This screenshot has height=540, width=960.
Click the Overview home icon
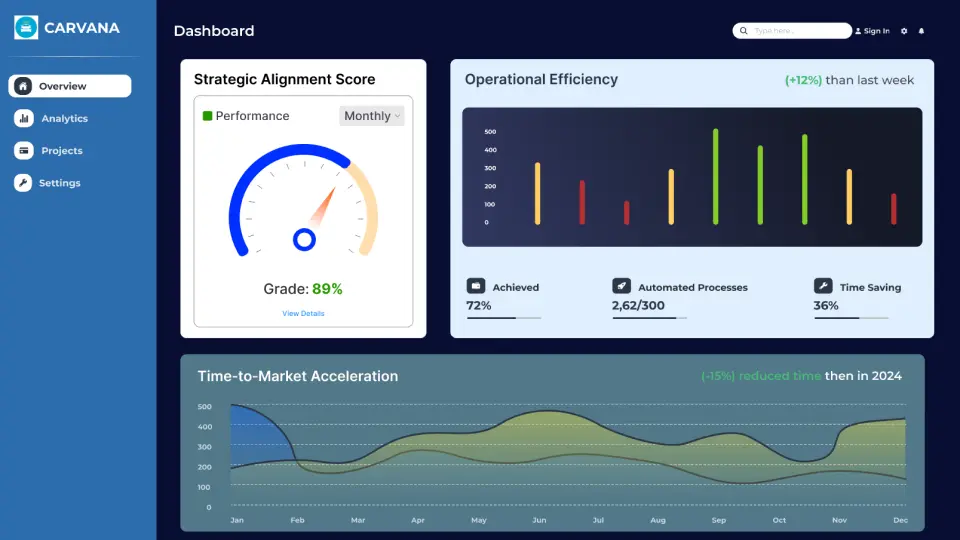[x=23, y=86]
